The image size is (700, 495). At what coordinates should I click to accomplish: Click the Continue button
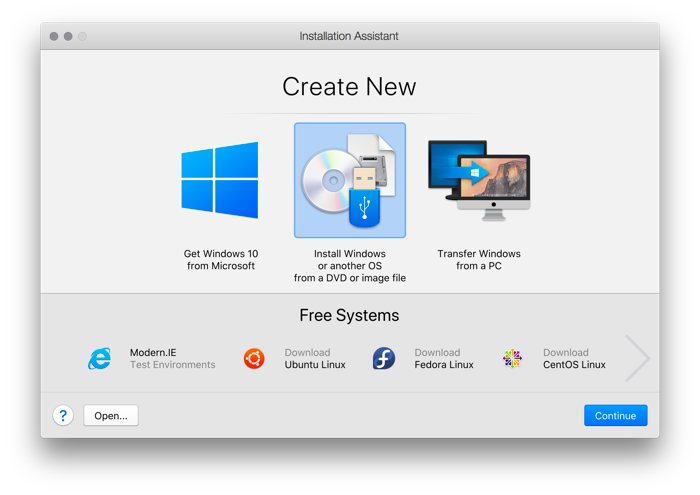pos(615,416)
